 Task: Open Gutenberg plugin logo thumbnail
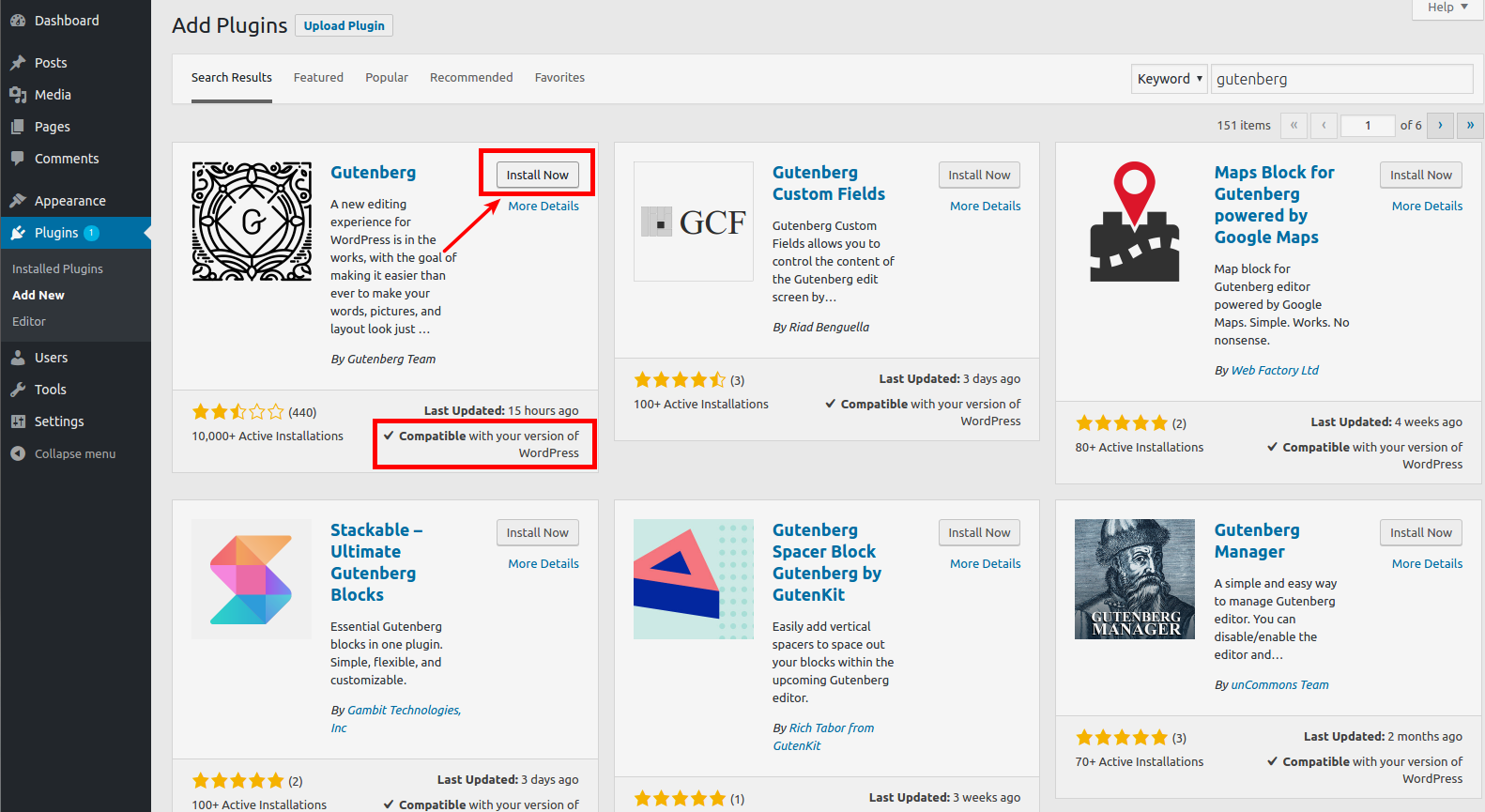pos(252,222)
